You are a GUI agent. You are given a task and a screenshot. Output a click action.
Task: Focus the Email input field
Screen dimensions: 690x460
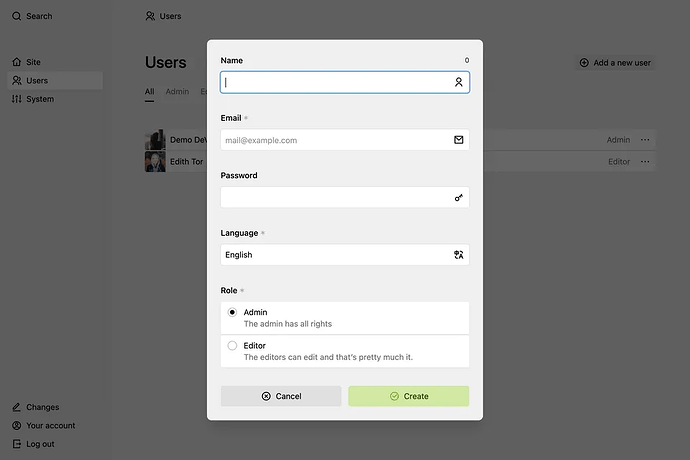click(336, 140)
